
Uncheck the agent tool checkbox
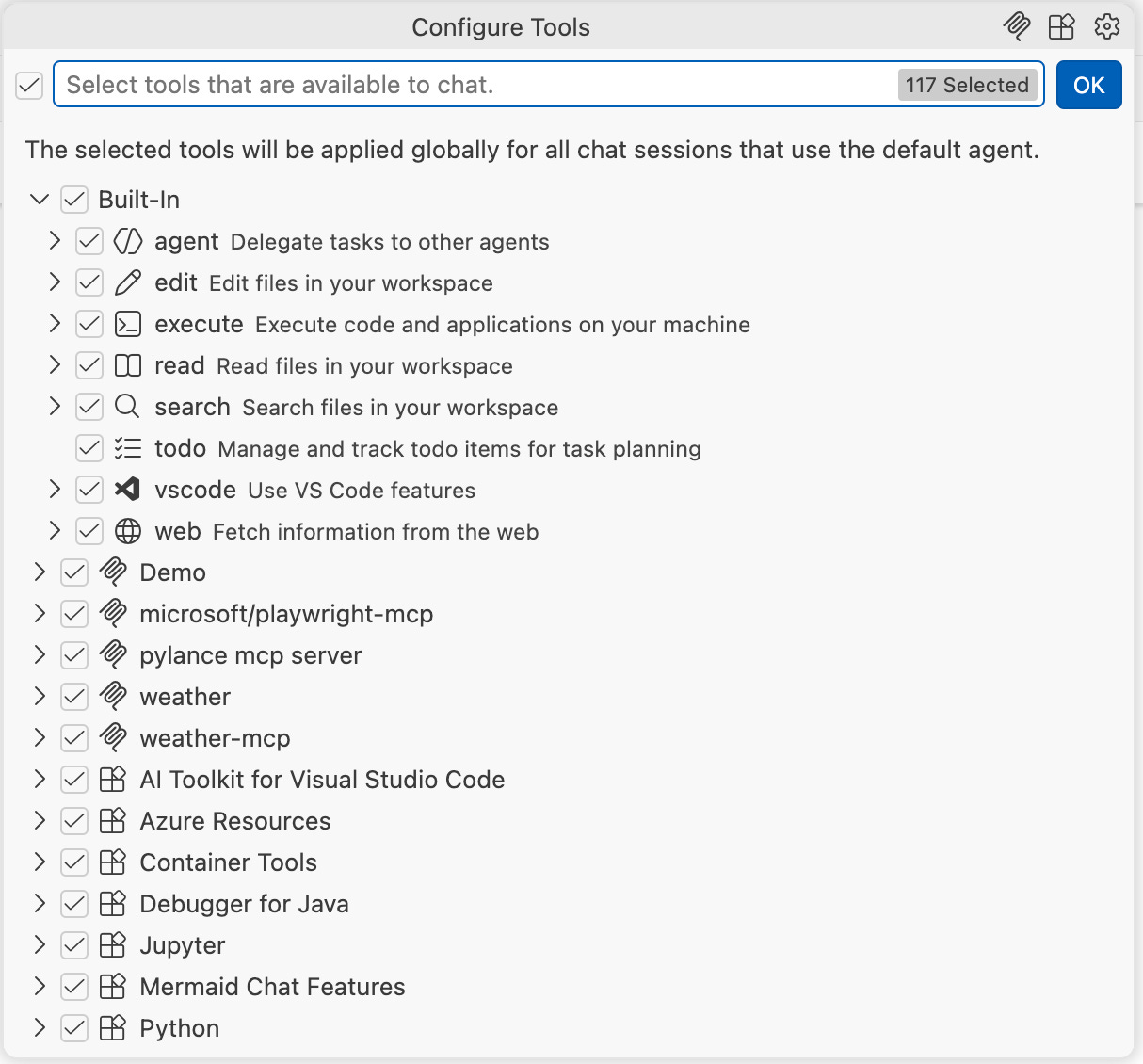coord(89,241)
